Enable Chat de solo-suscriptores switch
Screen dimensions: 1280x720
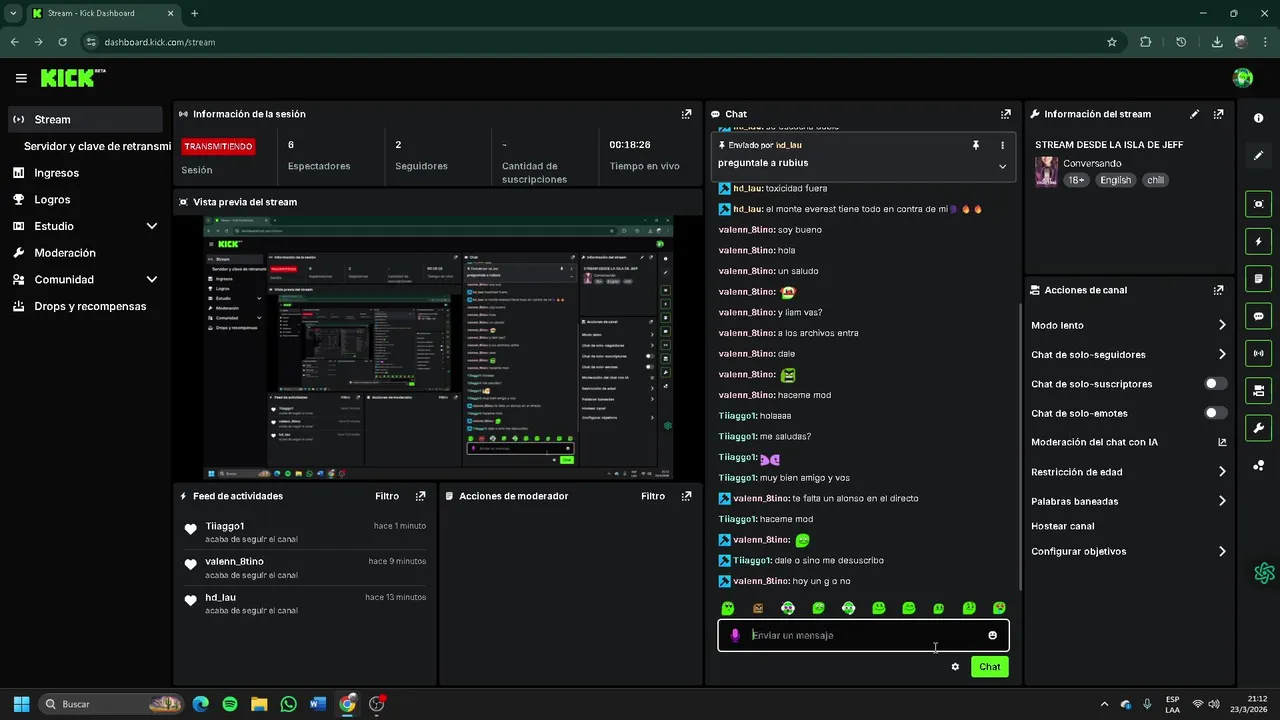tap(1216, 384)
